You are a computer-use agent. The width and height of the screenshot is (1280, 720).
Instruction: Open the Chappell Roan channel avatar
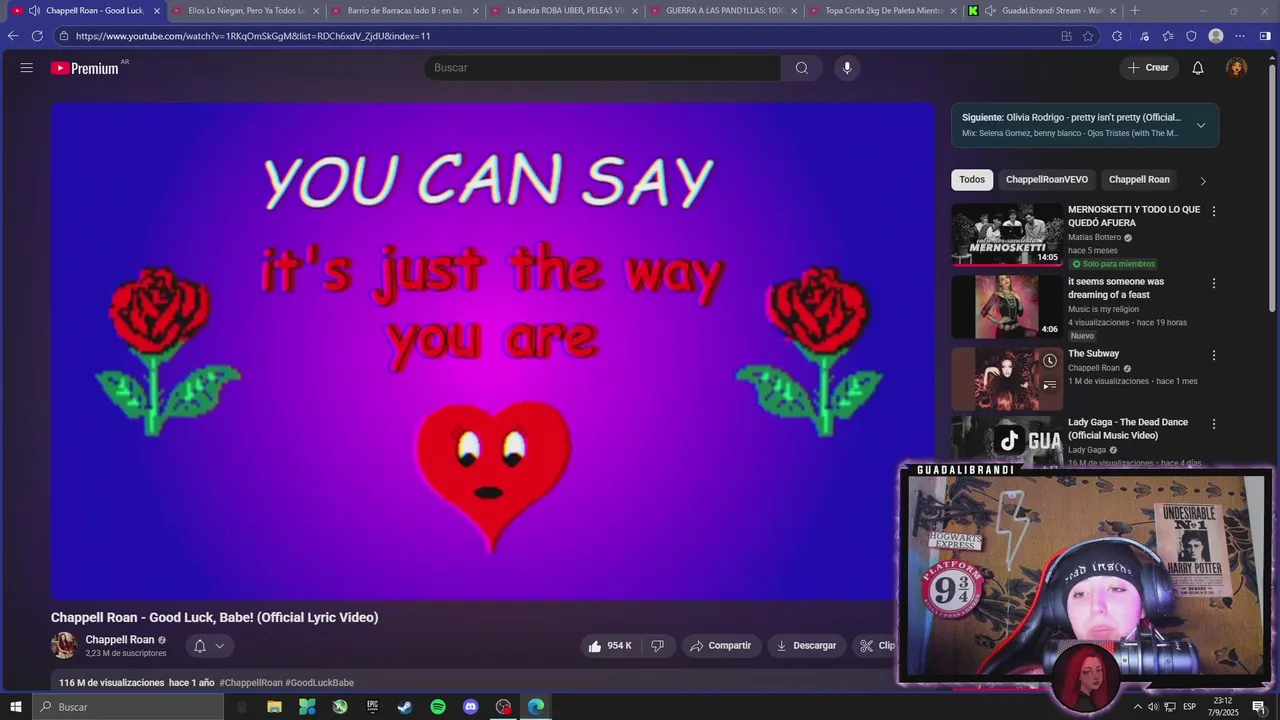(64, 646)
